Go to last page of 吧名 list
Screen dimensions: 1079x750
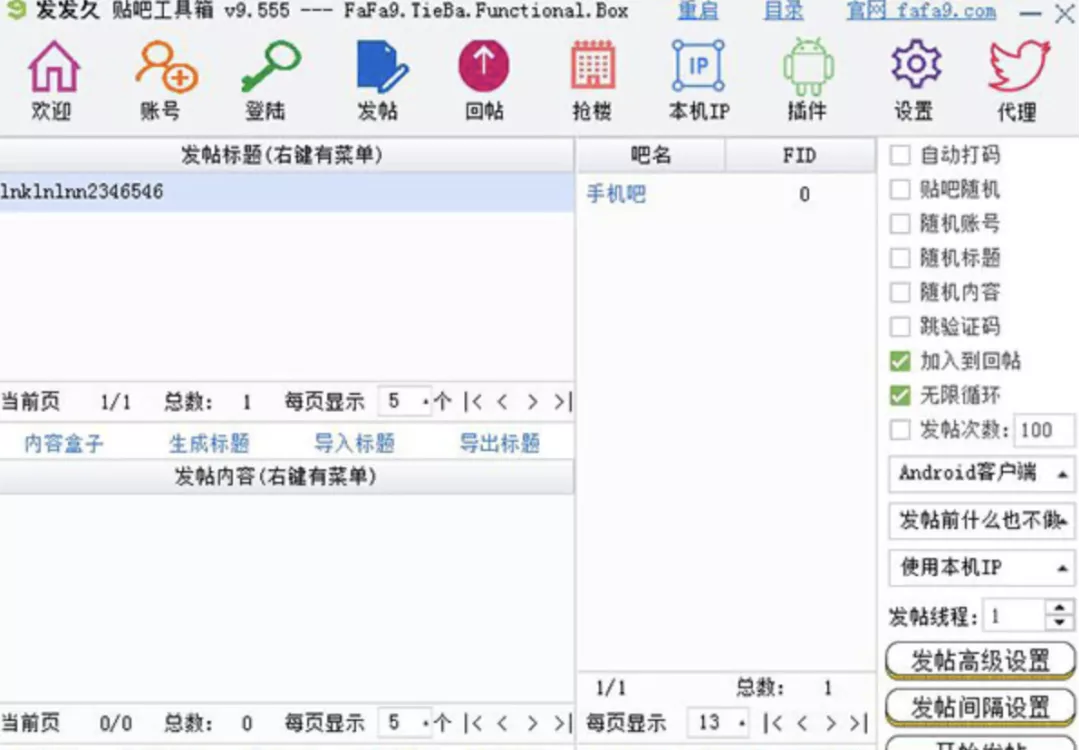click(857, 722)
